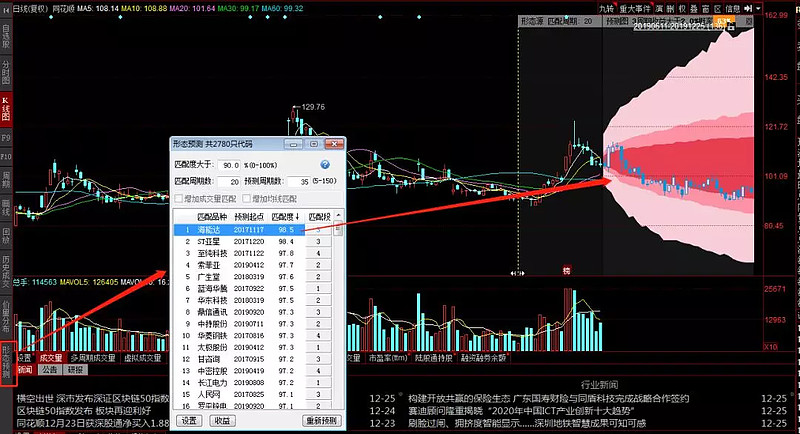This screenshot has height=434, width=800.
Task: Expand the top-right toolbar dropdown arrow
Action: point(758,9)
